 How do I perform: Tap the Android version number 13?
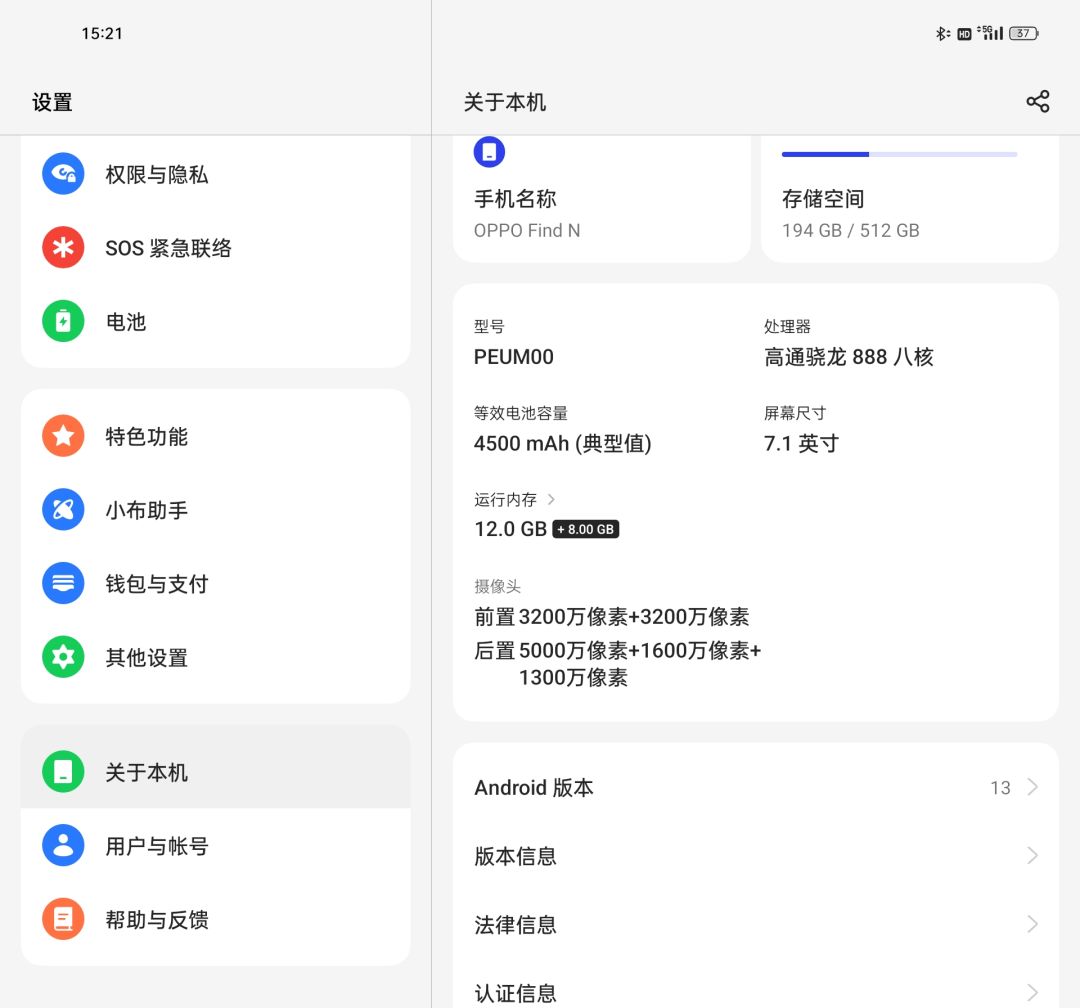(1000, 788)
